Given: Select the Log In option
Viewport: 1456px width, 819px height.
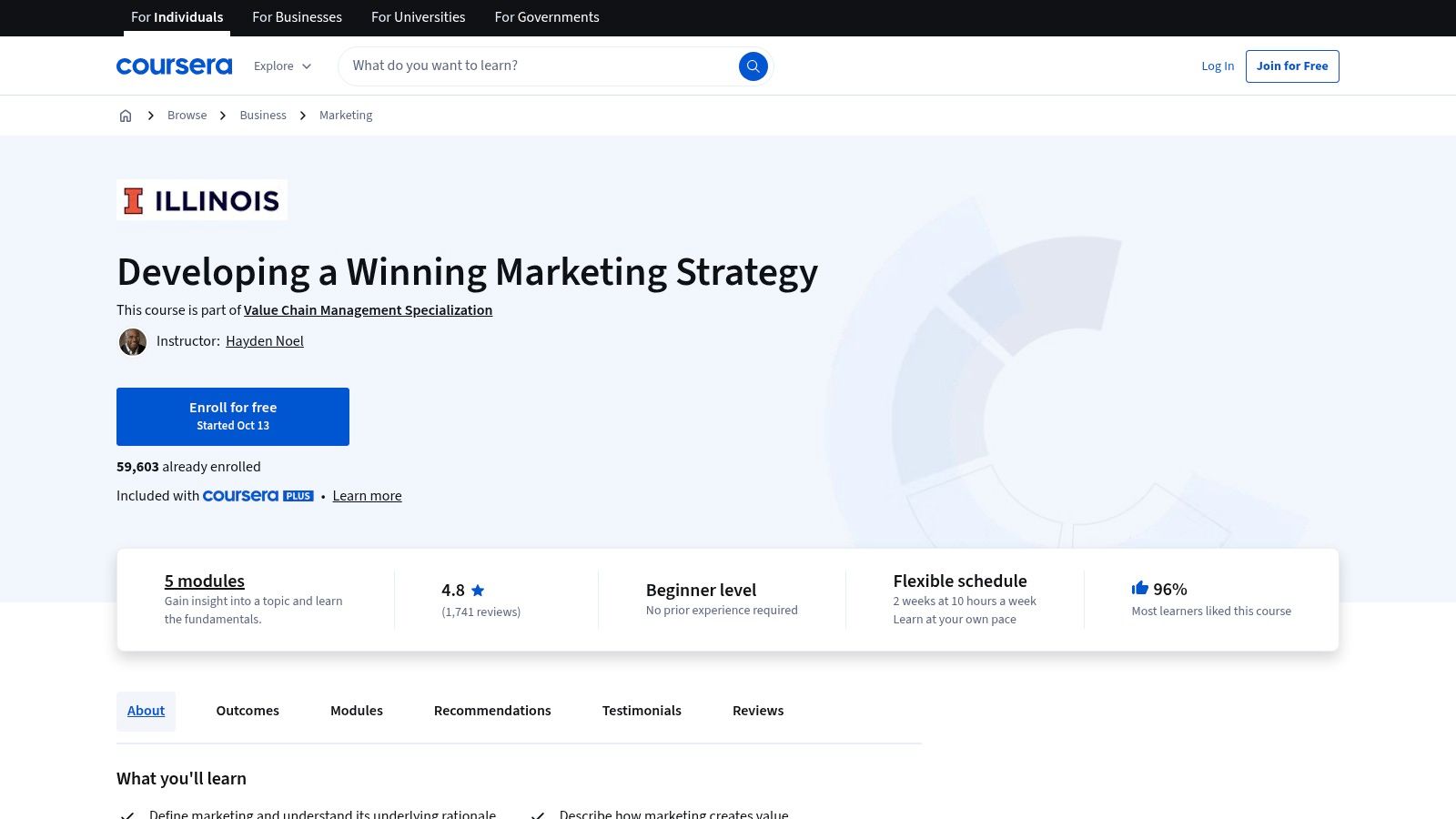Looking at the screenshot, I should [1218, 66].
